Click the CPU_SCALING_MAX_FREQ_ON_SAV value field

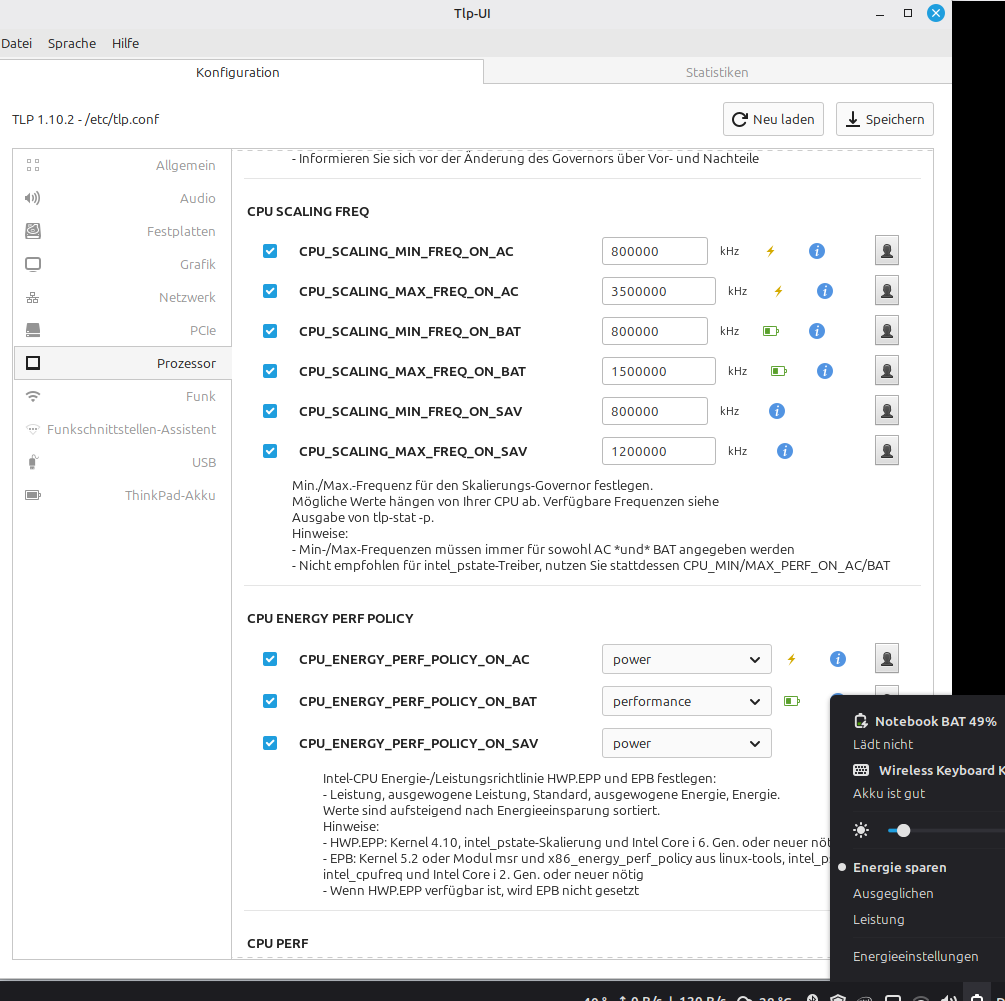click(659, 451)
